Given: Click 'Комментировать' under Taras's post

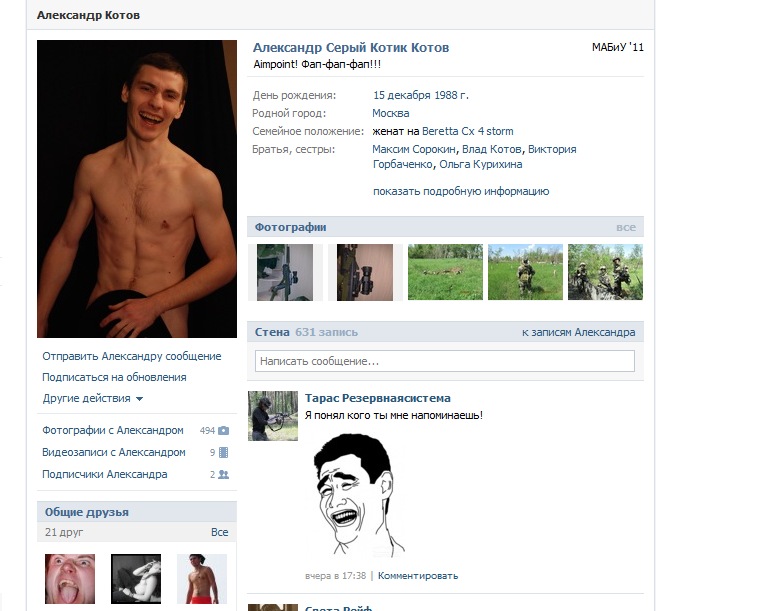Looking at the screenshot, I should coord(418,576).
